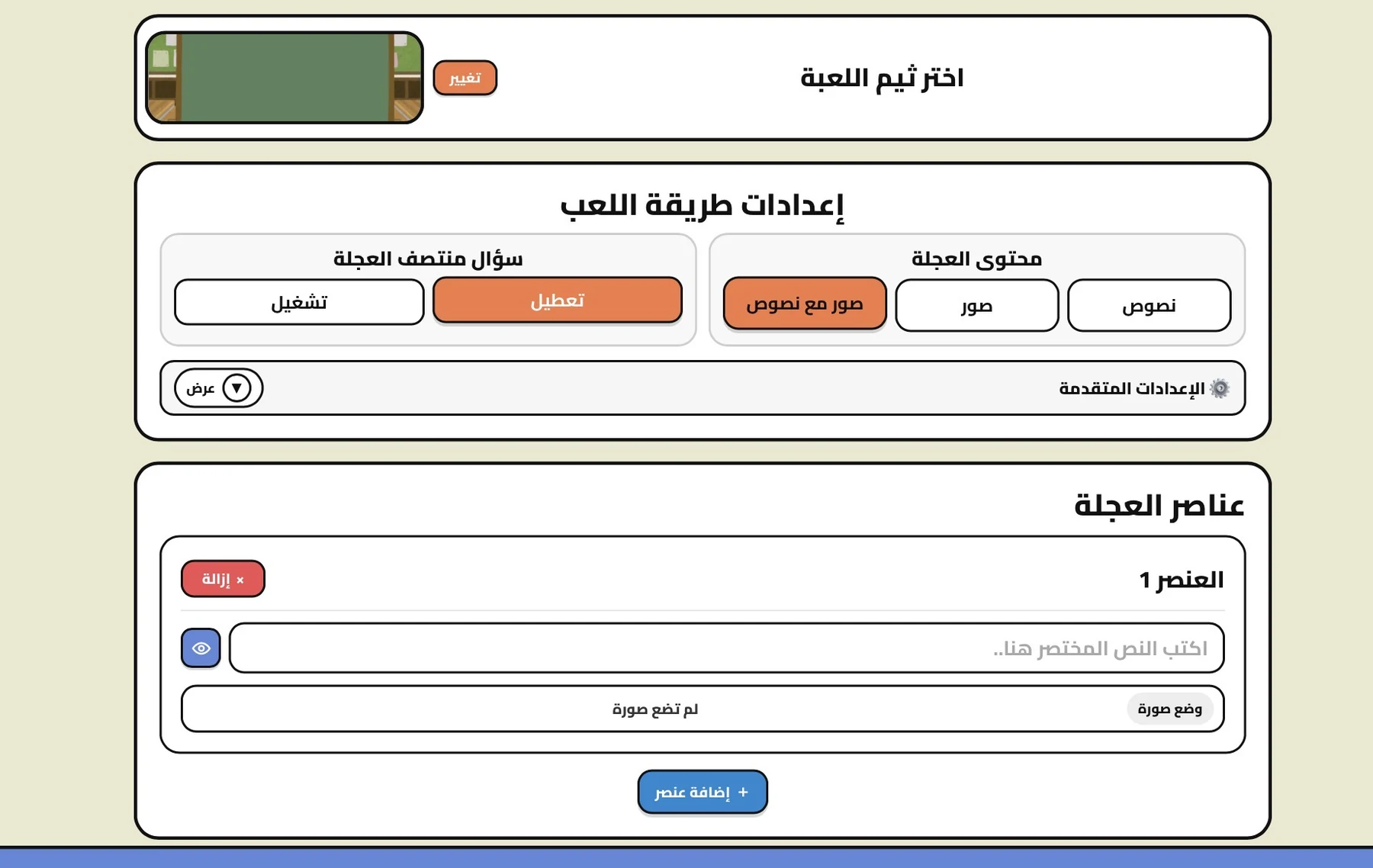Screen dimensions: 1373x868
Task: Click the عناصر العجلة section title
Action: pyautogui.click(x=1159, y=505)
